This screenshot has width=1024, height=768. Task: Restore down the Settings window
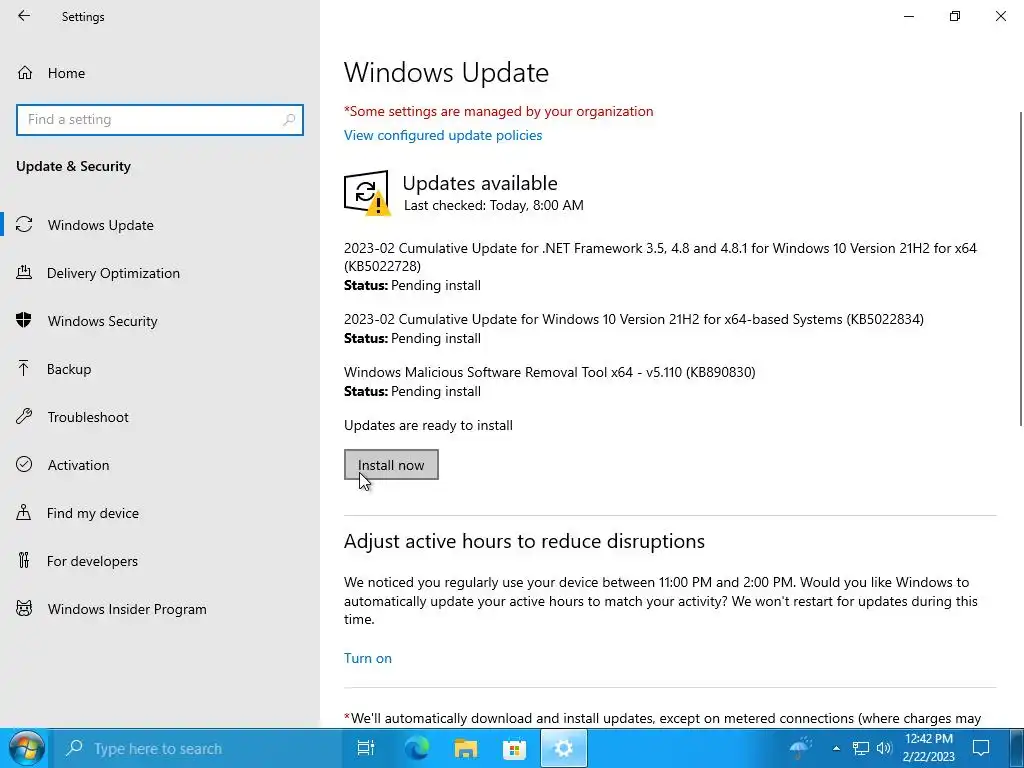click(955, 16)
